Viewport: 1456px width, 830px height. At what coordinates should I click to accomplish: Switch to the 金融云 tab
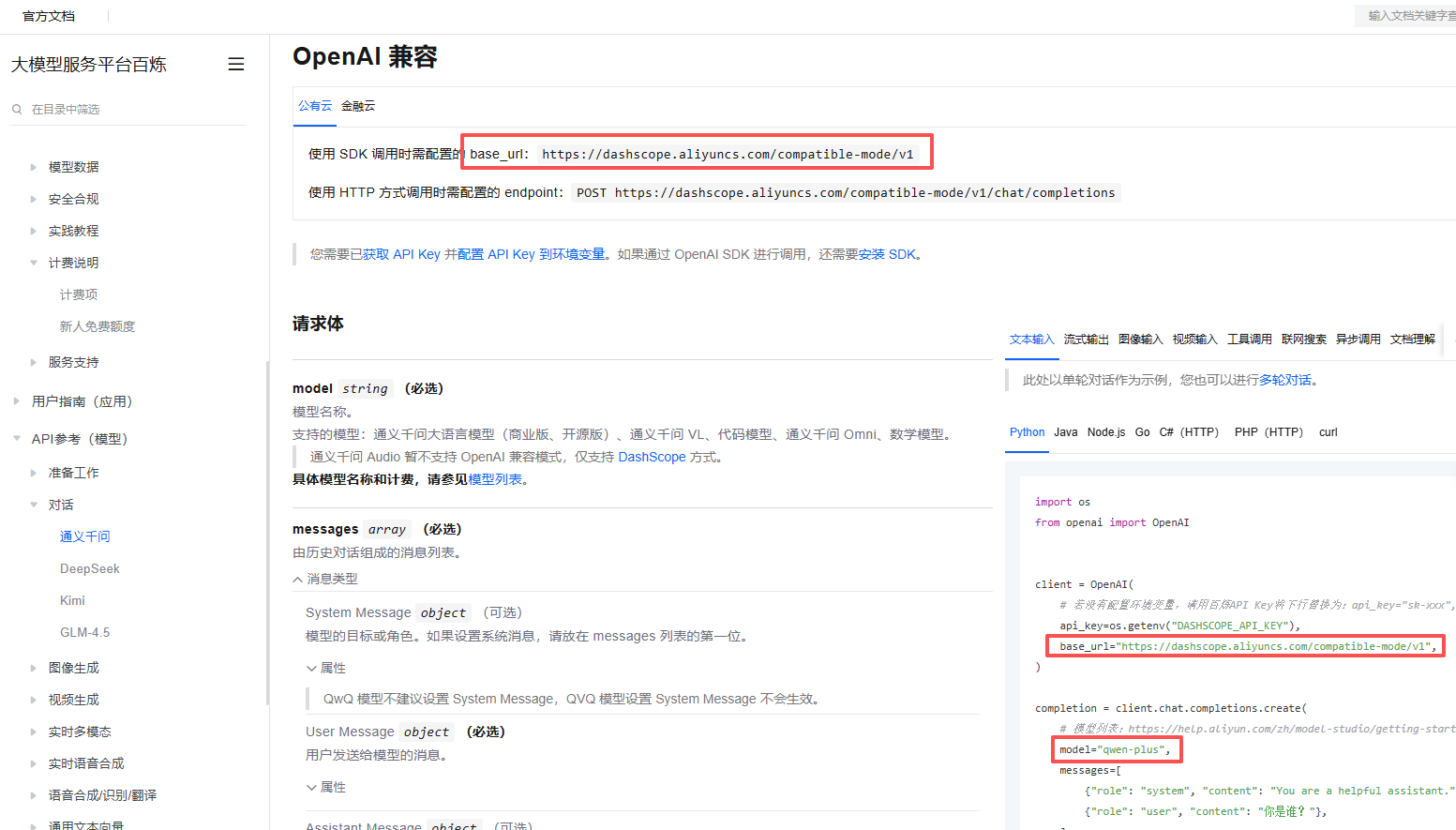357,106
